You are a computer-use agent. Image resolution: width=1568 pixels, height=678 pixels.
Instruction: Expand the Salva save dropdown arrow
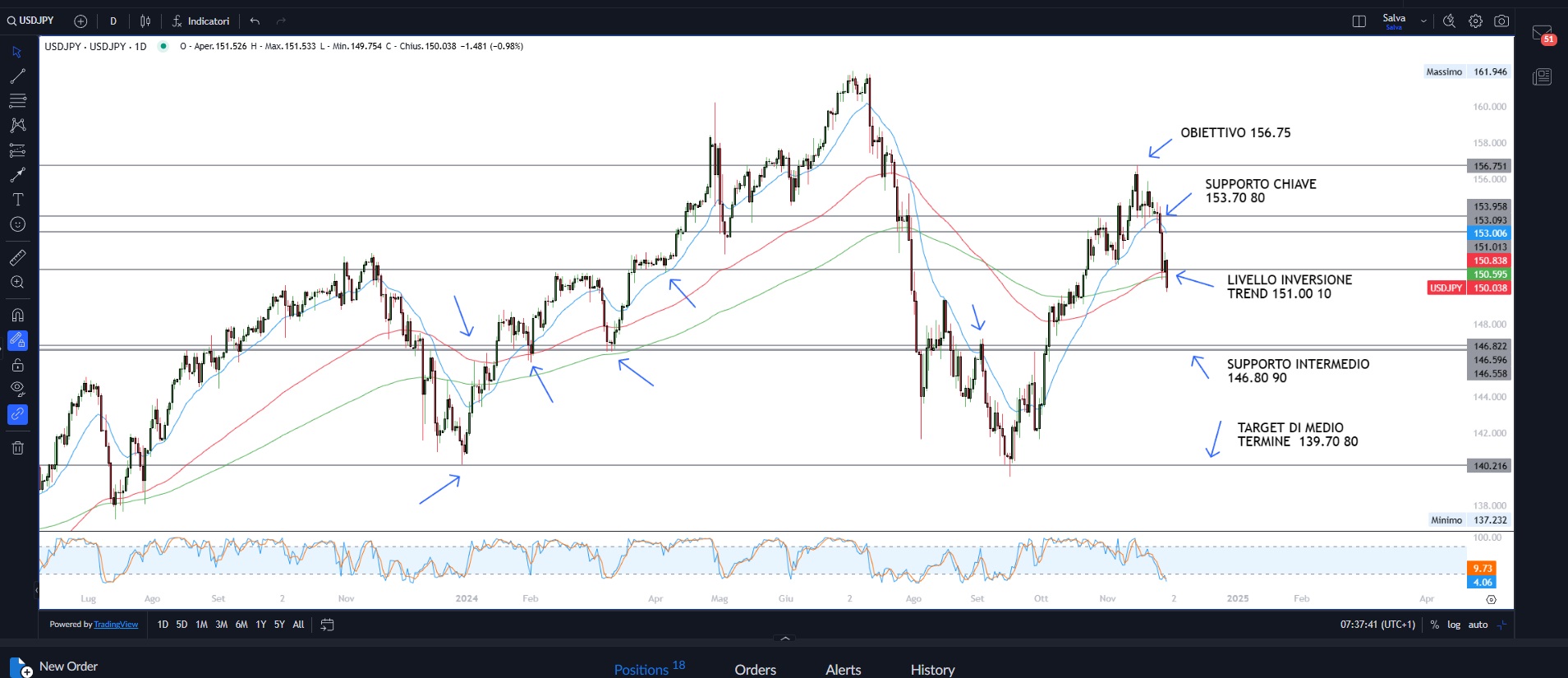[x=1423, y=21]
